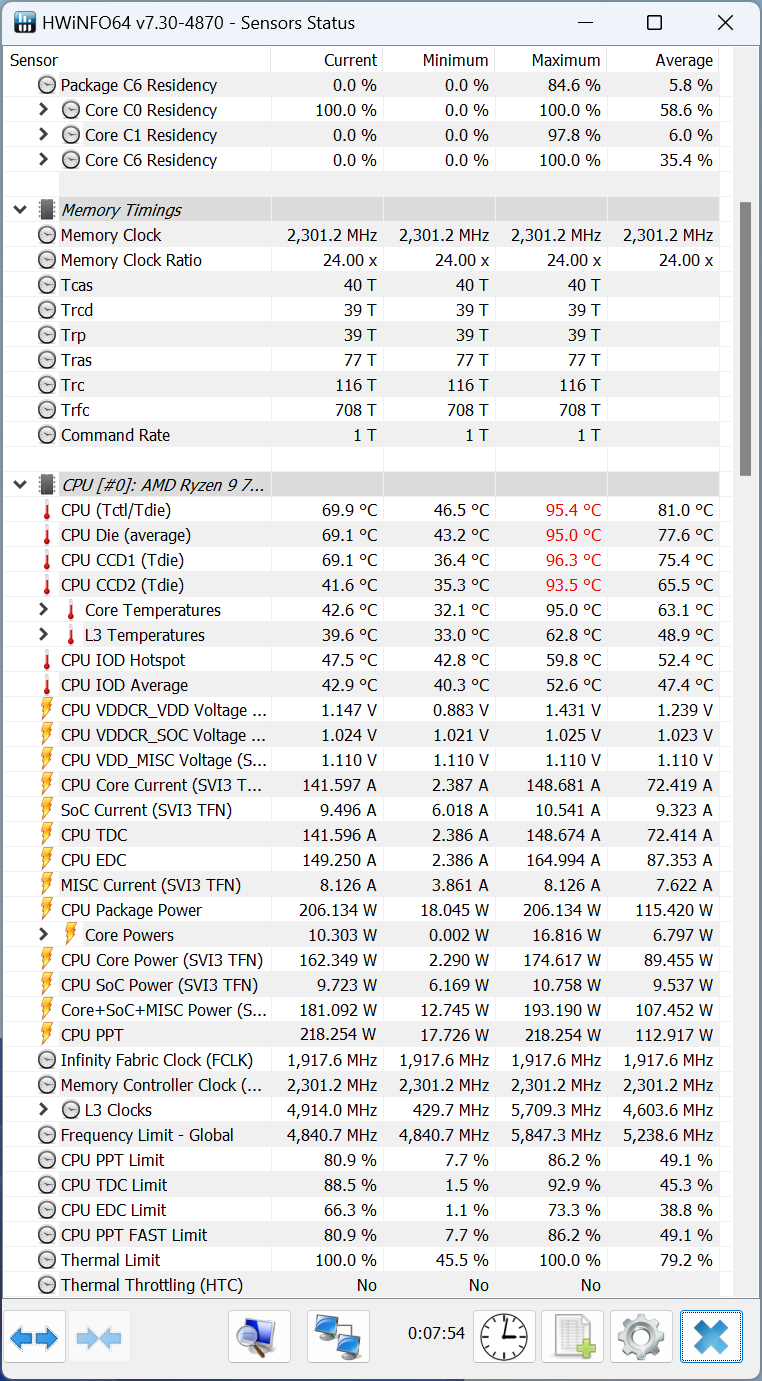Reset the elapsed time clock icon
Viewport: 762px width, 1381px height.
[x=504, y=1336]
